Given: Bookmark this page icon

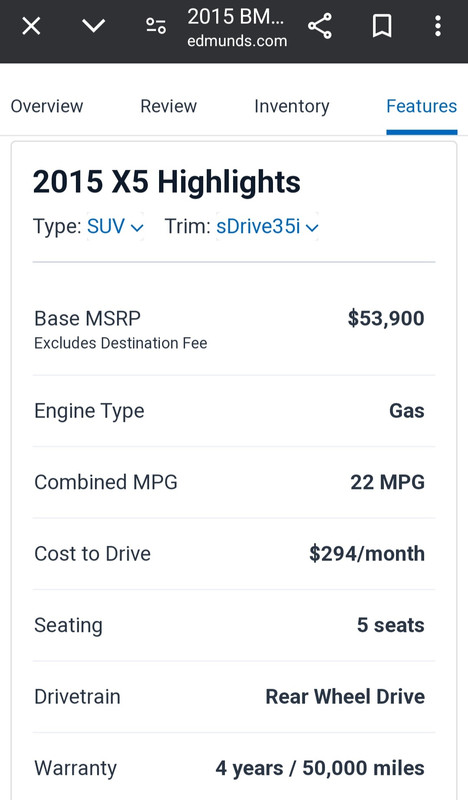Looking at the screenshot, I should (382, 26).
